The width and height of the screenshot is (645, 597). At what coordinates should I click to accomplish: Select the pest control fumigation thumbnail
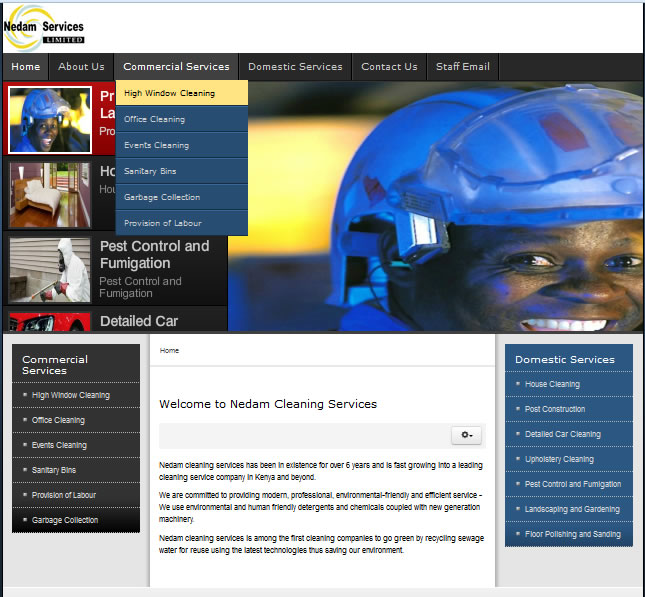click(50, 270)
